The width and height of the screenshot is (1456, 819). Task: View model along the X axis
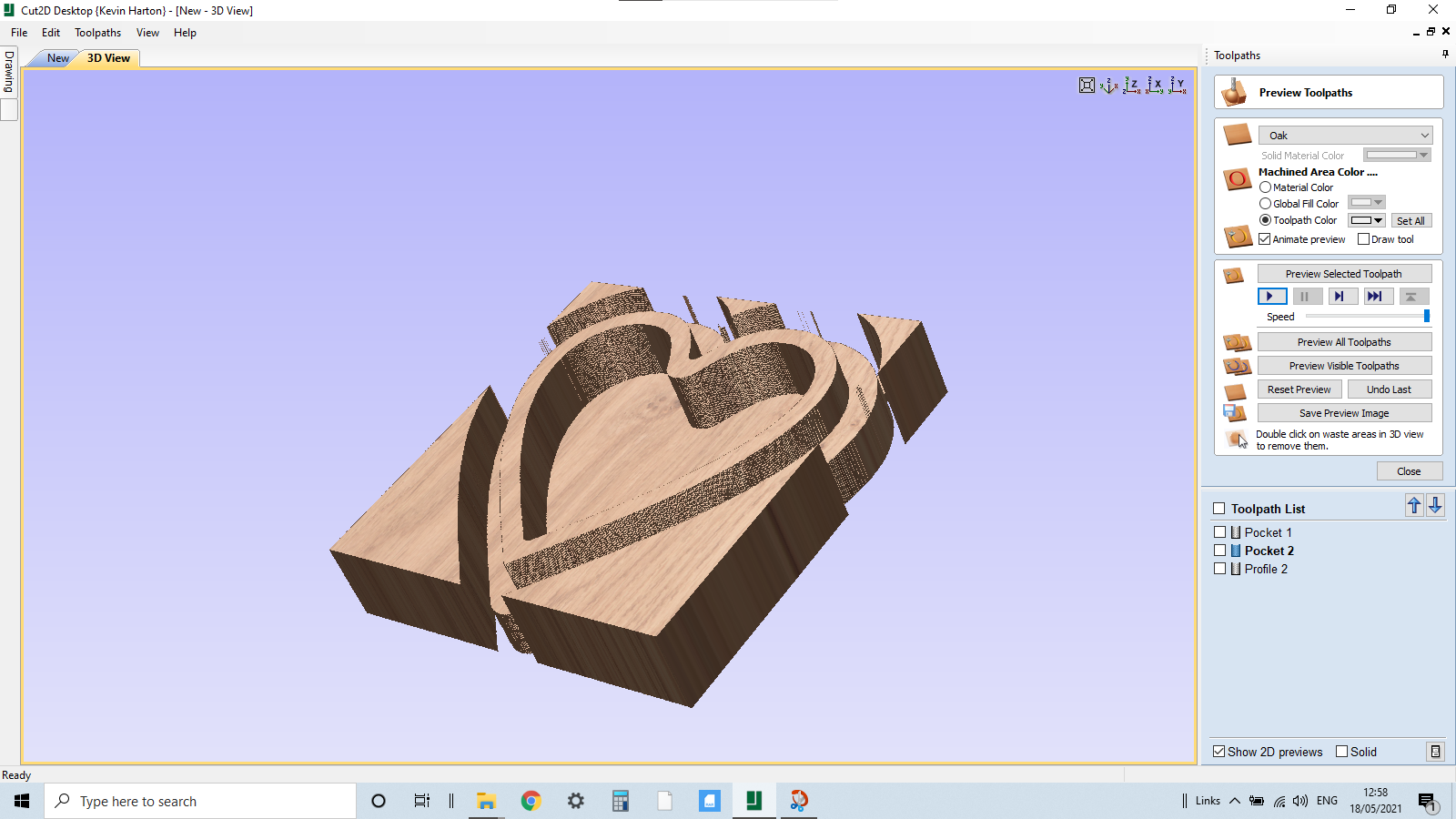1154,86
